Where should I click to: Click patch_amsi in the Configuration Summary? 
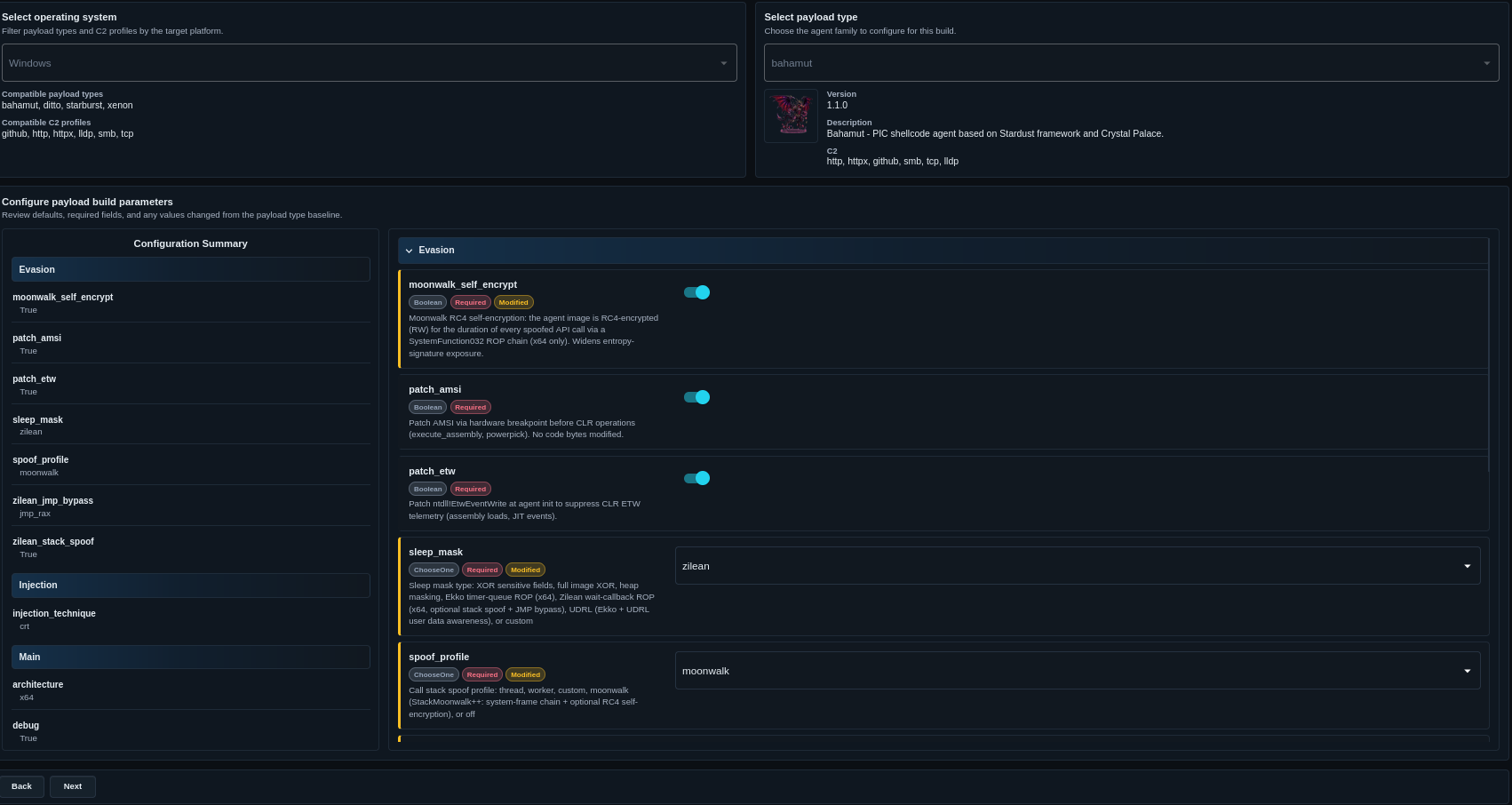pos(37,338)
